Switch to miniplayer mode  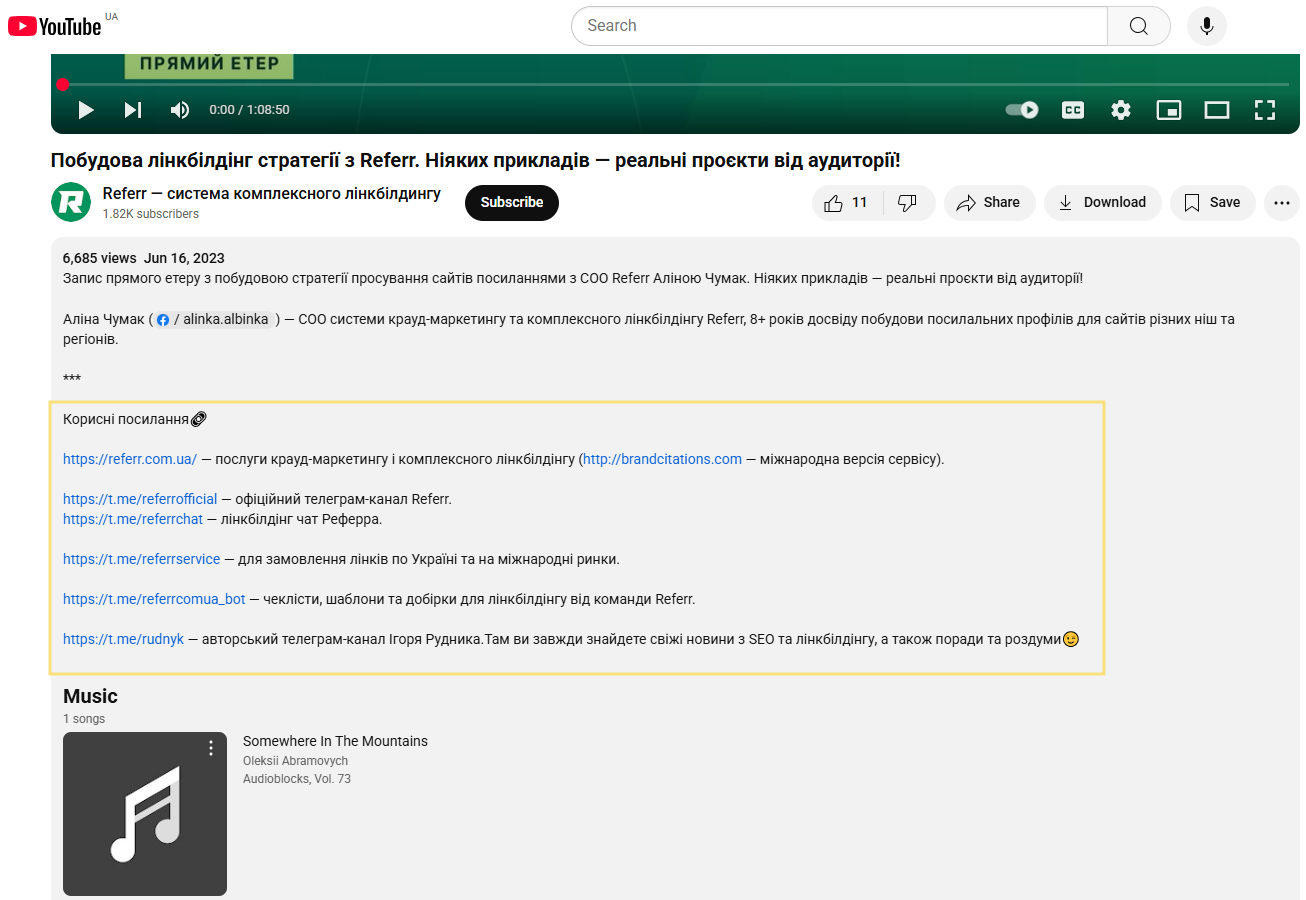[x=1168, y=110]
